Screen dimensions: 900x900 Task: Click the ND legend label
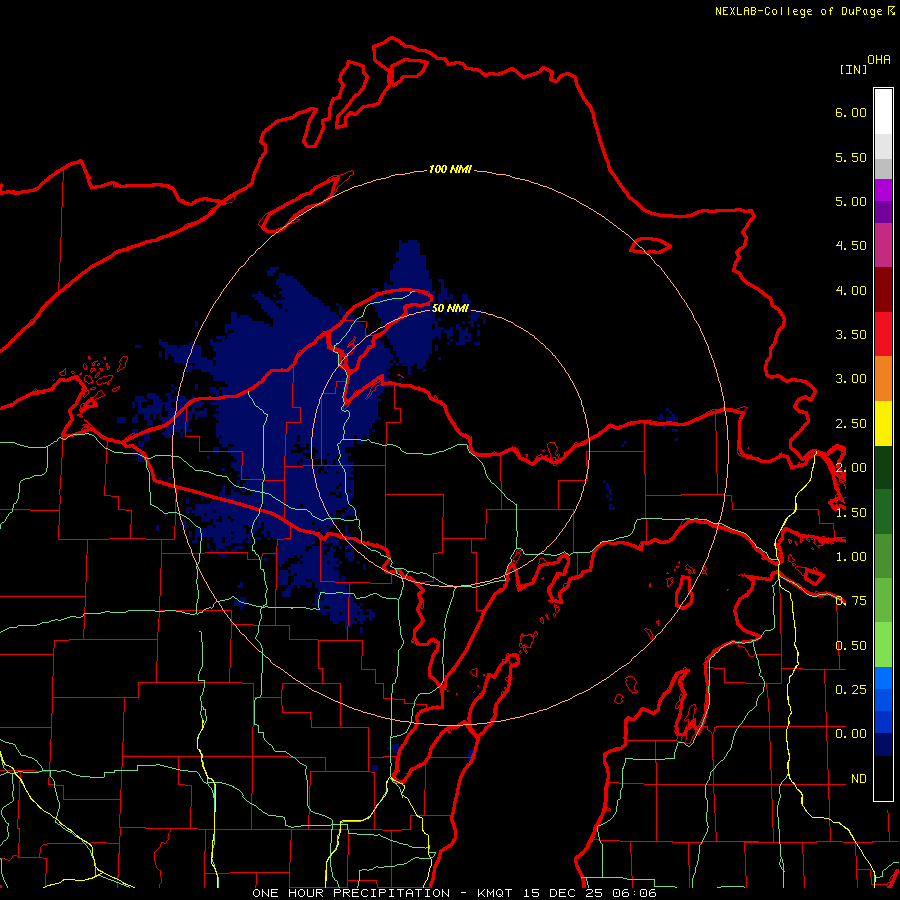[859, 779]
